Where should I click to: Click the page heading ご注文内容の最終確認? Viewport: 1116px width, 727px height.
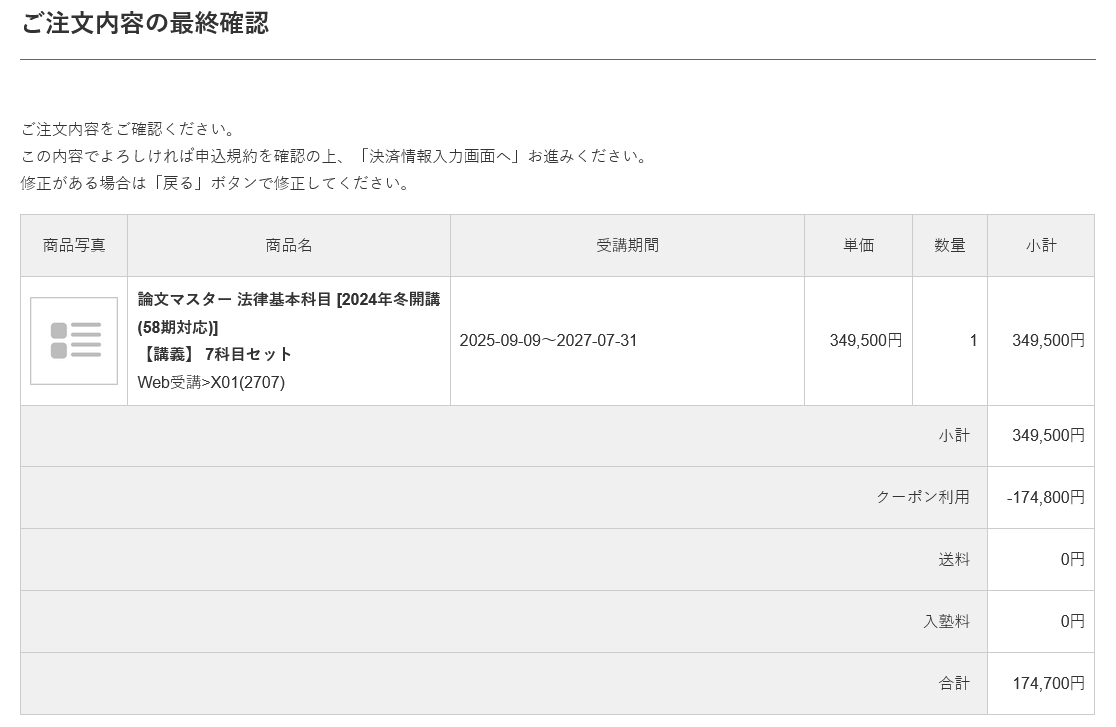pyautogui.click(x=145, y=23)
